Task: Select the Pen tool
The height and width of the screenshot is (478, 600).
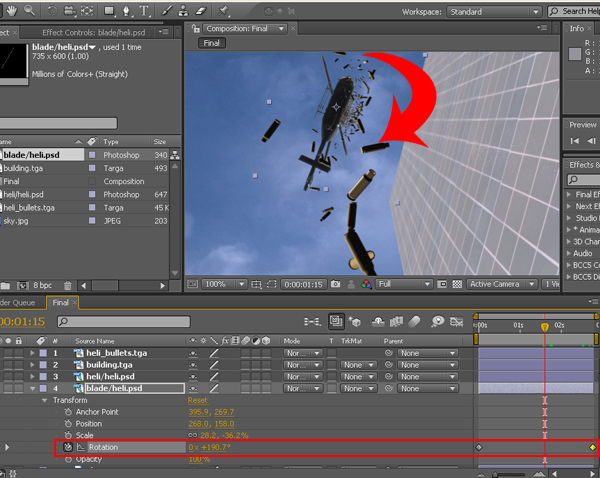Action: coord(126,11)
